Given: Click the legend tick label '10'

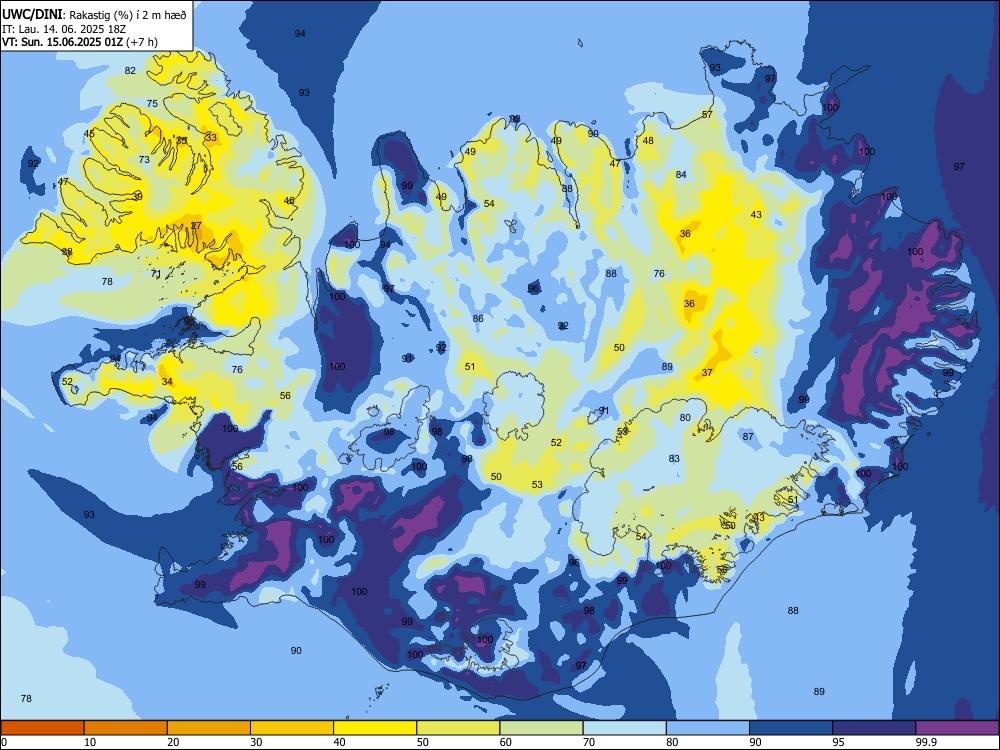Looking at the screenshot, I should [x=90, y=742].
